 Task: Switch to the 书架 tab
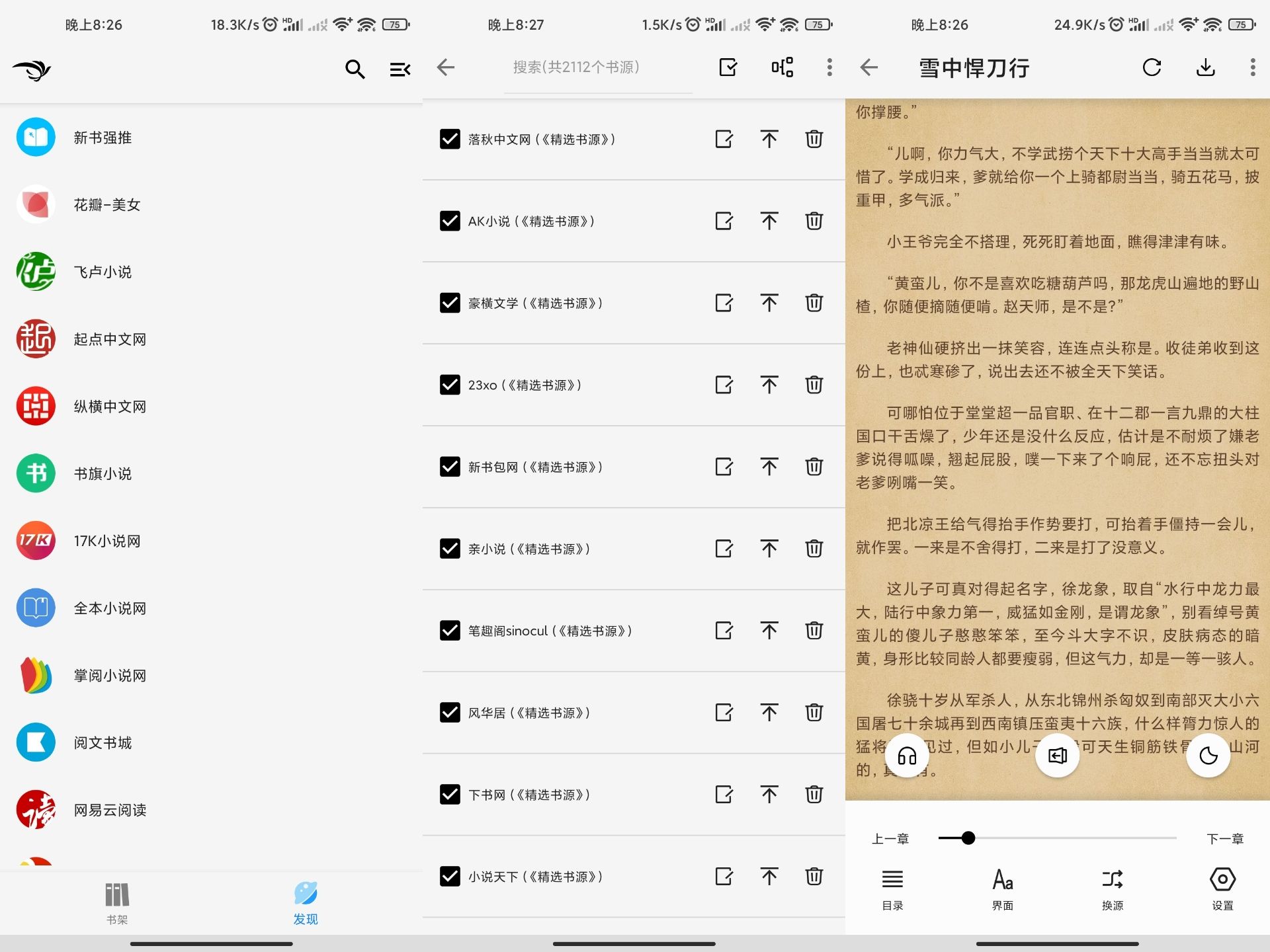point(117,903)
